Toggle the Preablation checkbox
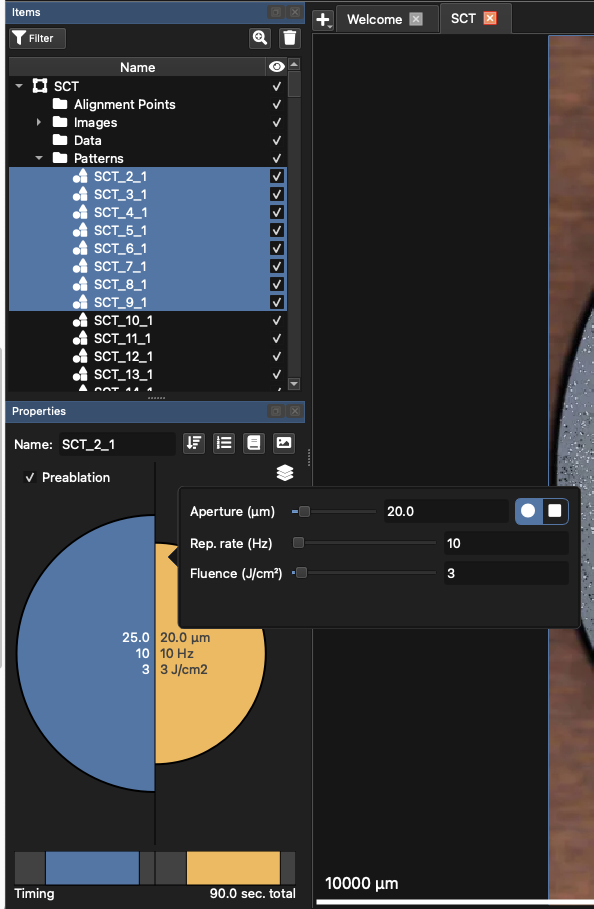The width and height of the screenshot is (594, 909). (30, 478)
